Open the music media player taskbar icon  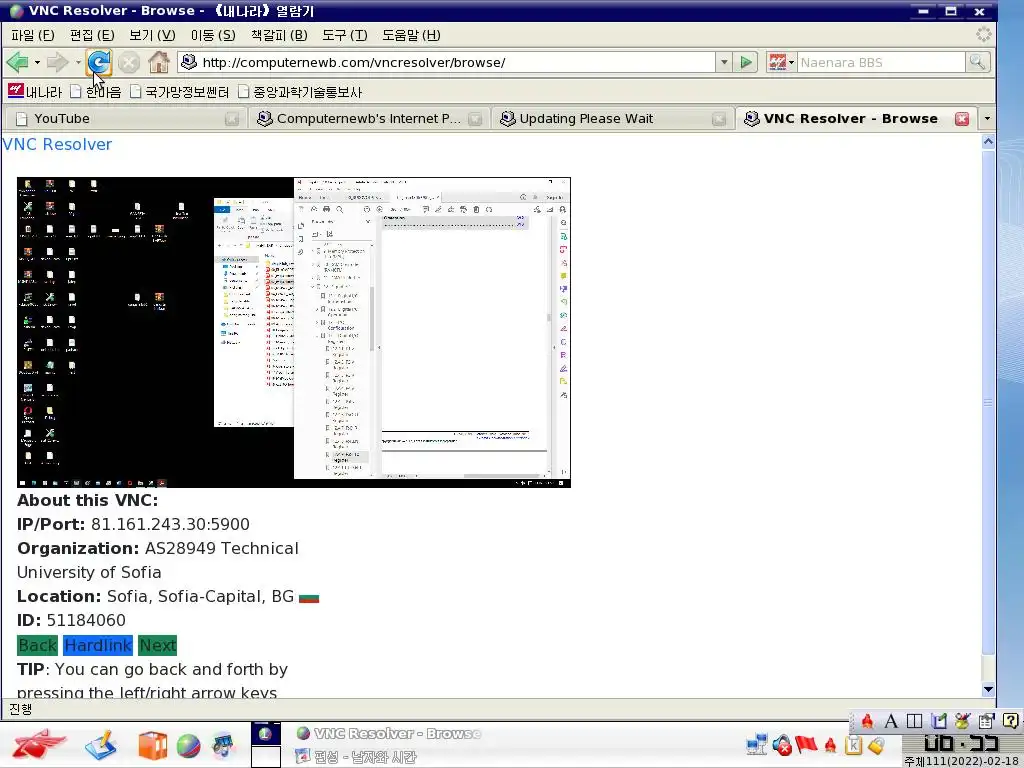[x=223, y=746]
